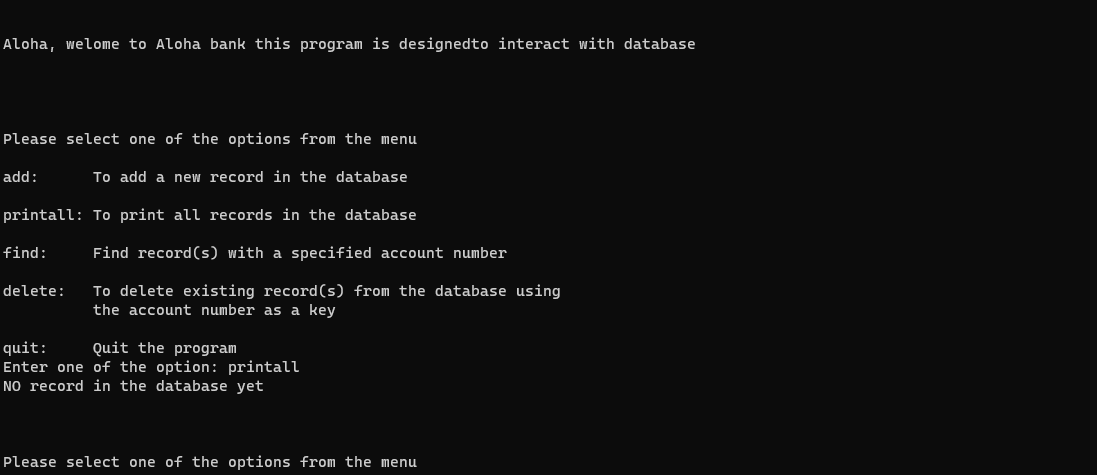Click typed "printall" command after the prompt
This screenshot has height=475, width=1097.
click(x=264, y=368)
